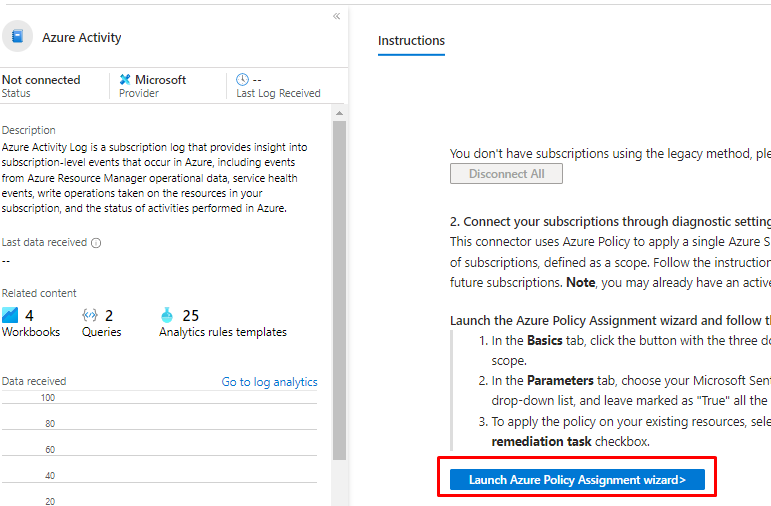The height and width of the screenshot is (506, 771).
Task: Click the Not connected status text
Action: tap(40, 80)
